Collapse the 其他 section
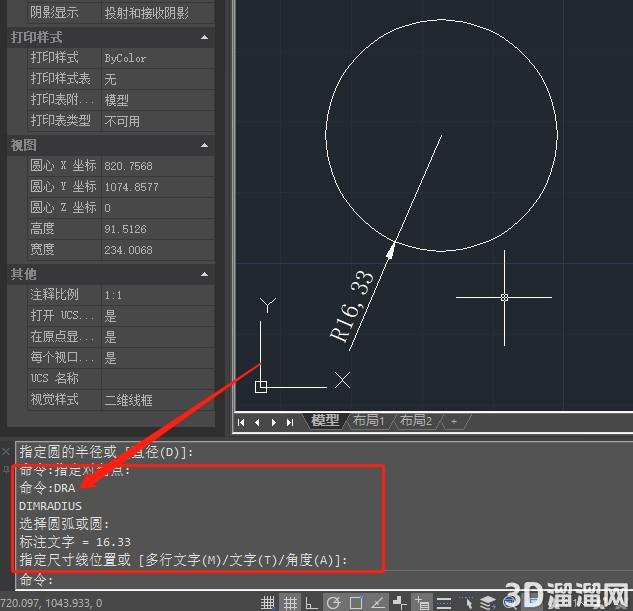633x611 pixels. (205, 274)
